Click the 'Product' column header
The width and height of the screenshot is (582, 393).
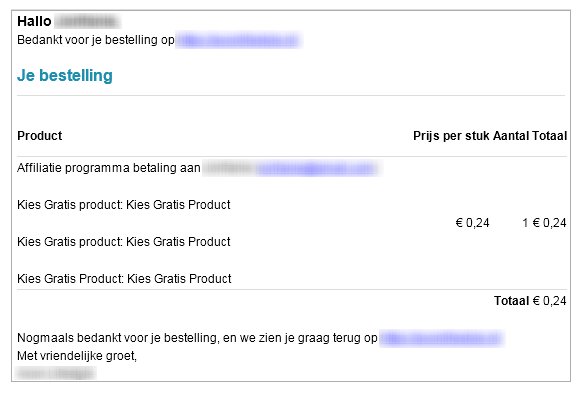tap(40, 136)
